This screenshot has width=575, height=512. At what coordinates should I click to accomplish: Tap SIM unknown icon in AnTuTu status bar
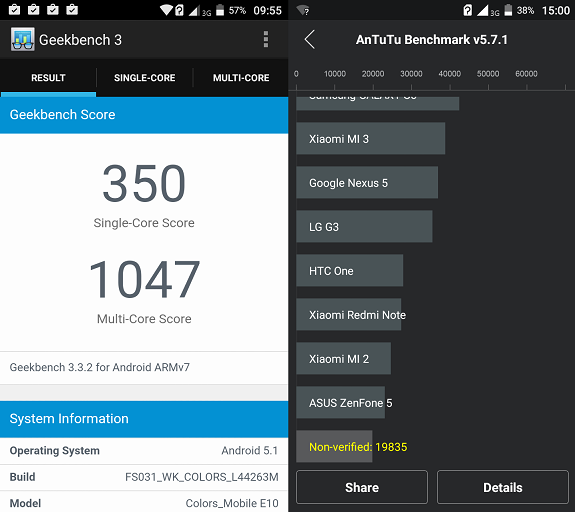(x=468, y=10)
